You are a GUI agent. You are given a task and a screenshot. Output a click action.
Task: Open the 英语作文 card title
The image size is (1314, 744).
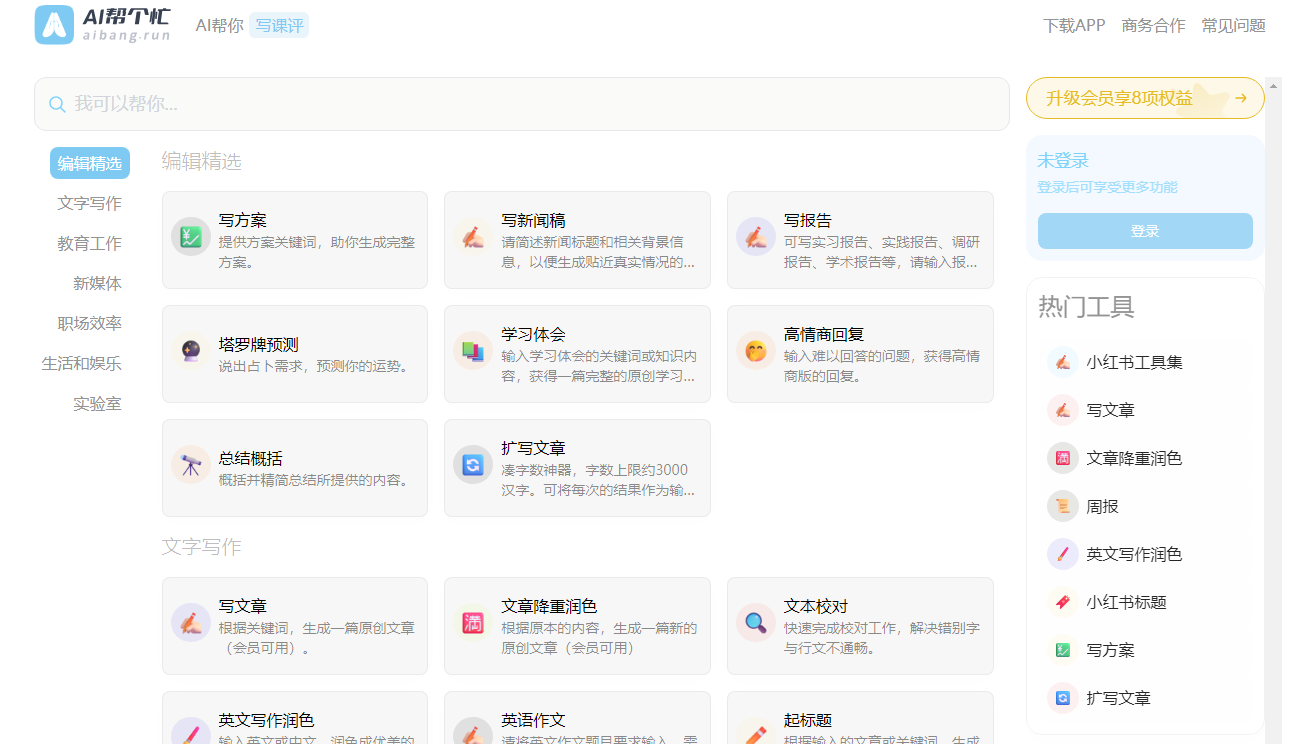534,720
